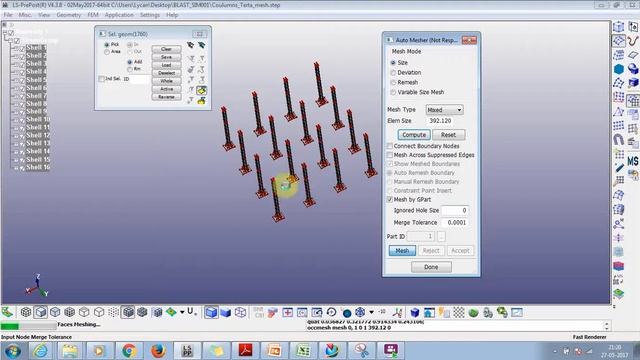640x360 pixels.
Task: Open dropdown arrow beside blue wheel icon
Action: pyautogui.click(x=371, y=313)
